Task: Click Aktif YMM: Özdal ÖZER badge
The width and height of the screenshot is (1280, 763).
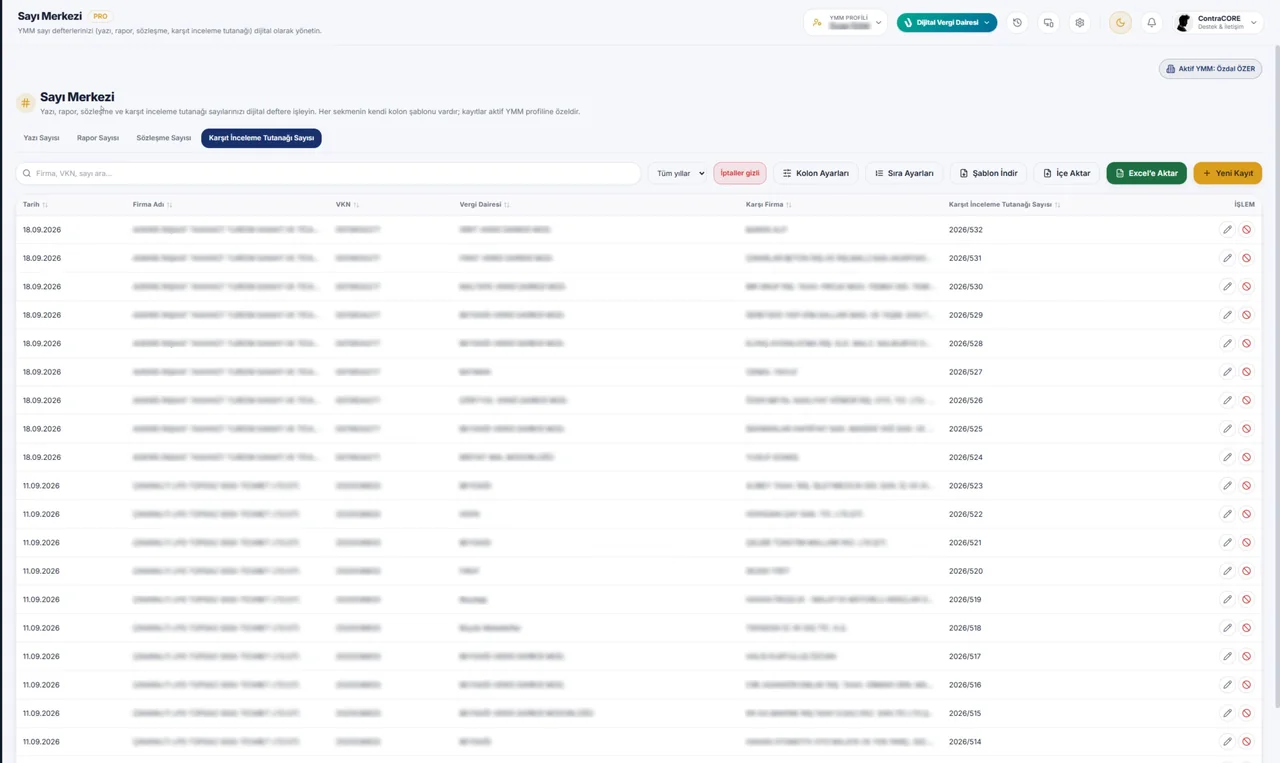Action: (x=1210, y=69)
